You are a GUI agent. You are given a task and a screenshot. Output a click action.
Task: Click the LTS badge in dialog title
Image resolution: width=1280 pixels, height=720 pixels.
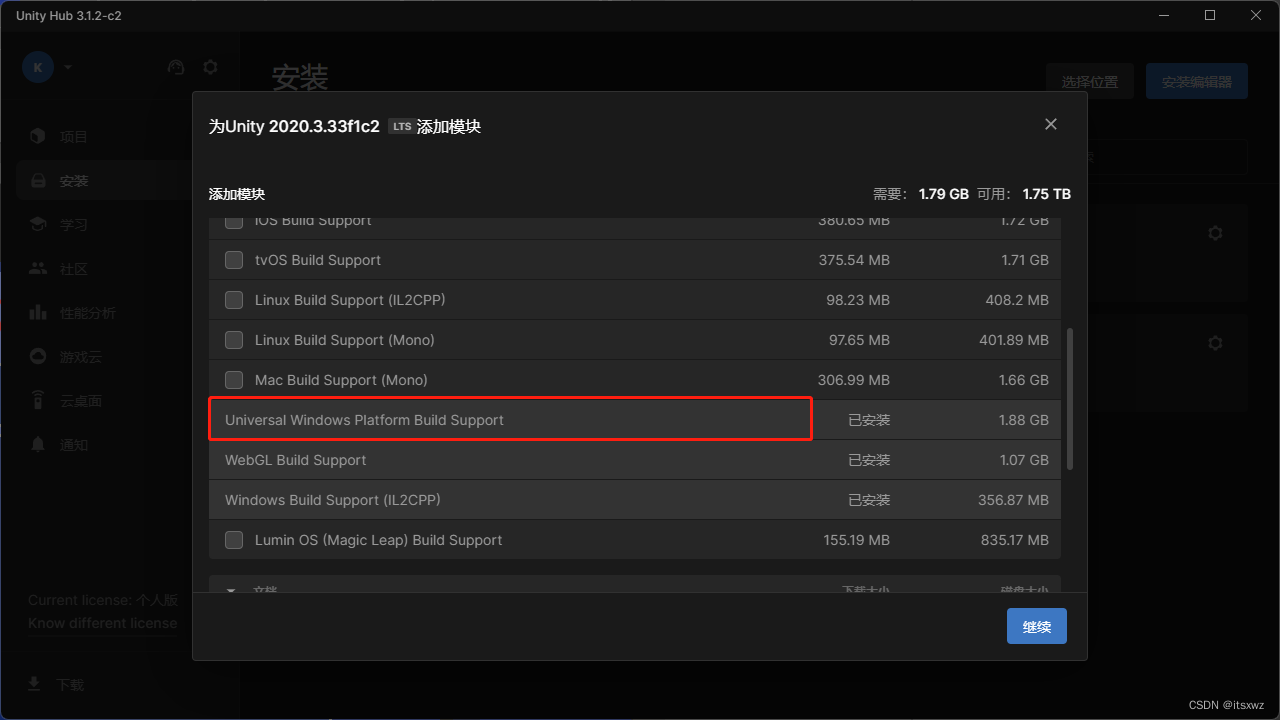tap(401, 127)
